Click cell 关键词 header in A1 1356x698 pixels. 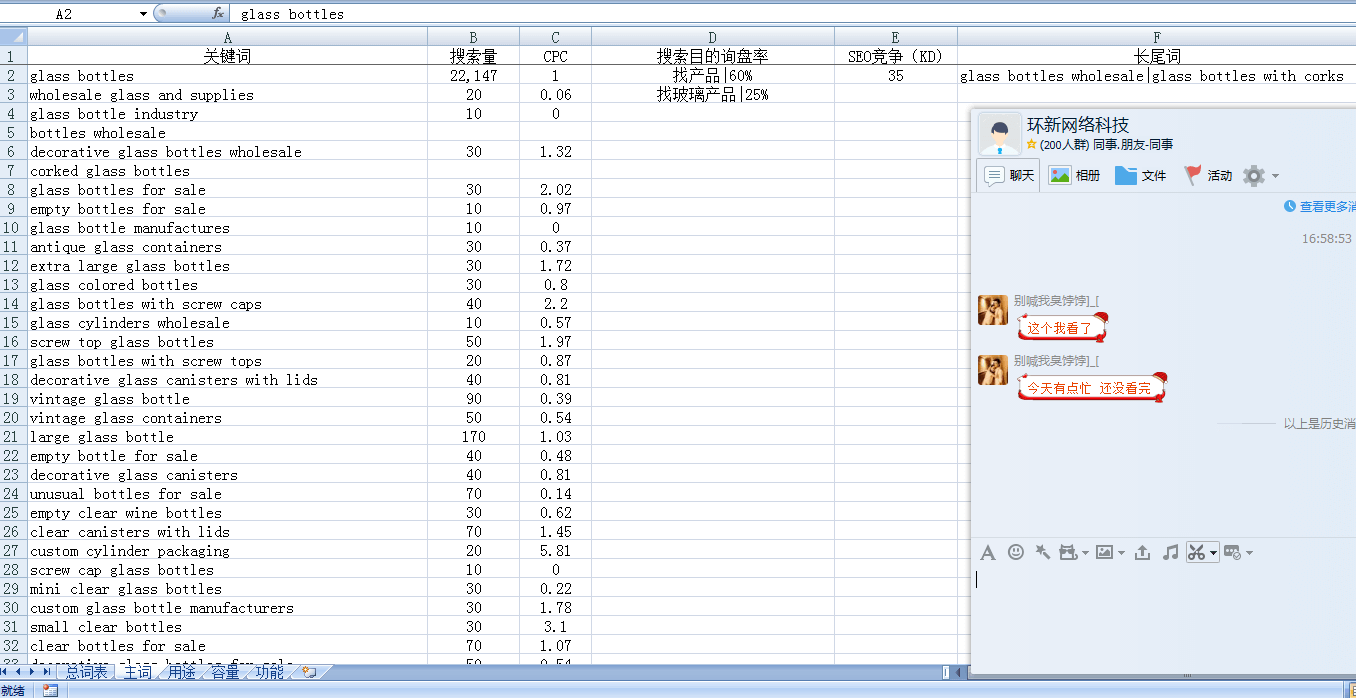click(227, 56)
